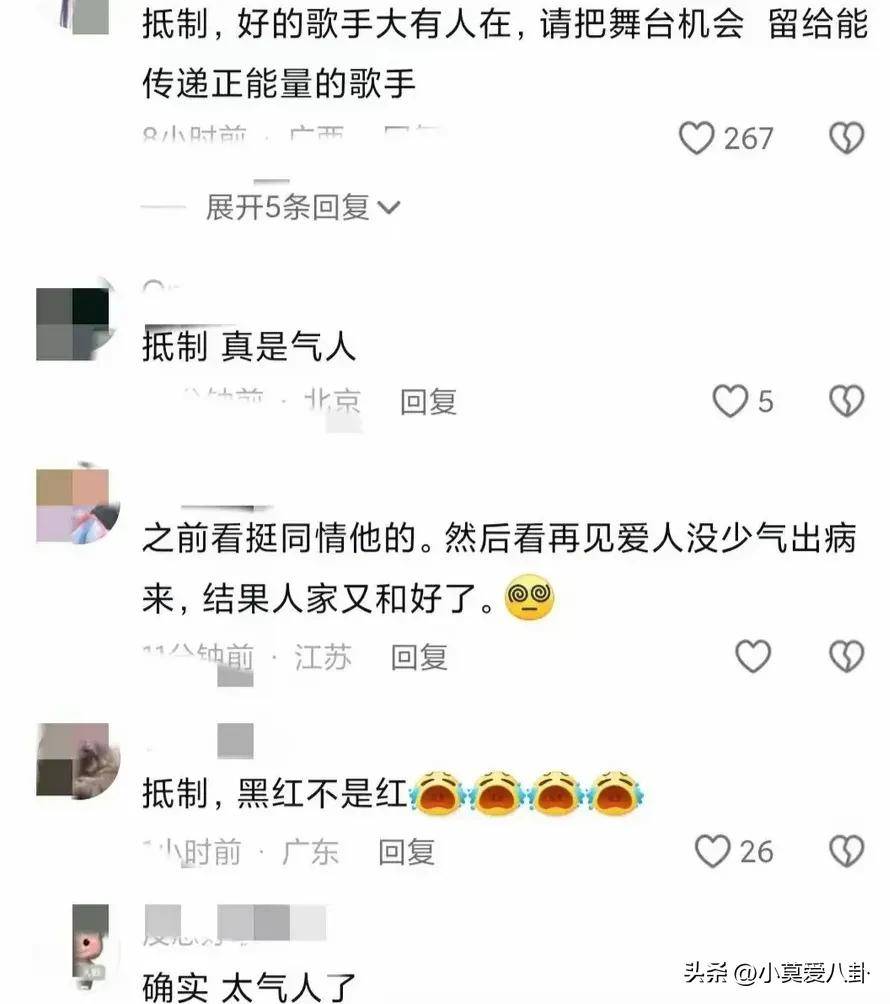Dislike the comment with 267 likes

(846, 138)
